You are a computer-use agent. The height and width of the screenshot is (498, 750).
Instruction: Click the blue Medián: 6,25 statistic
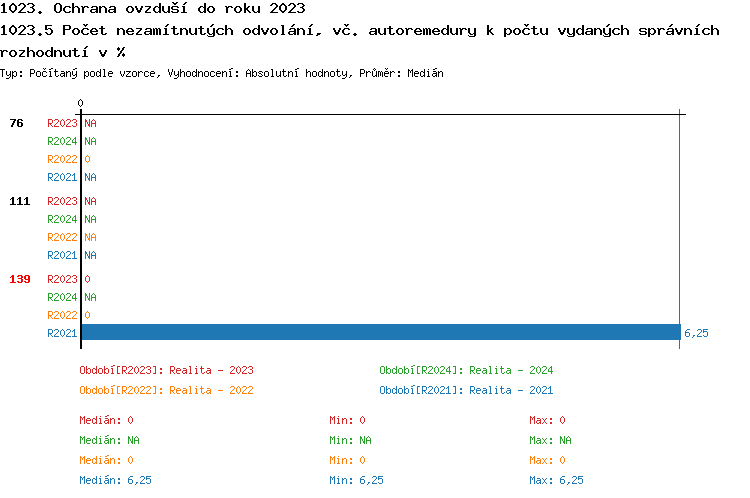(115, 480)
